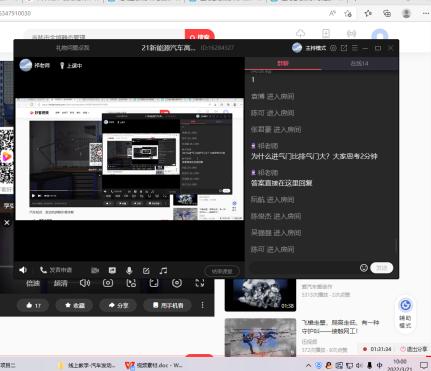431x371 pixels.
Task: Click the red search button
Action: click(200, 35)
